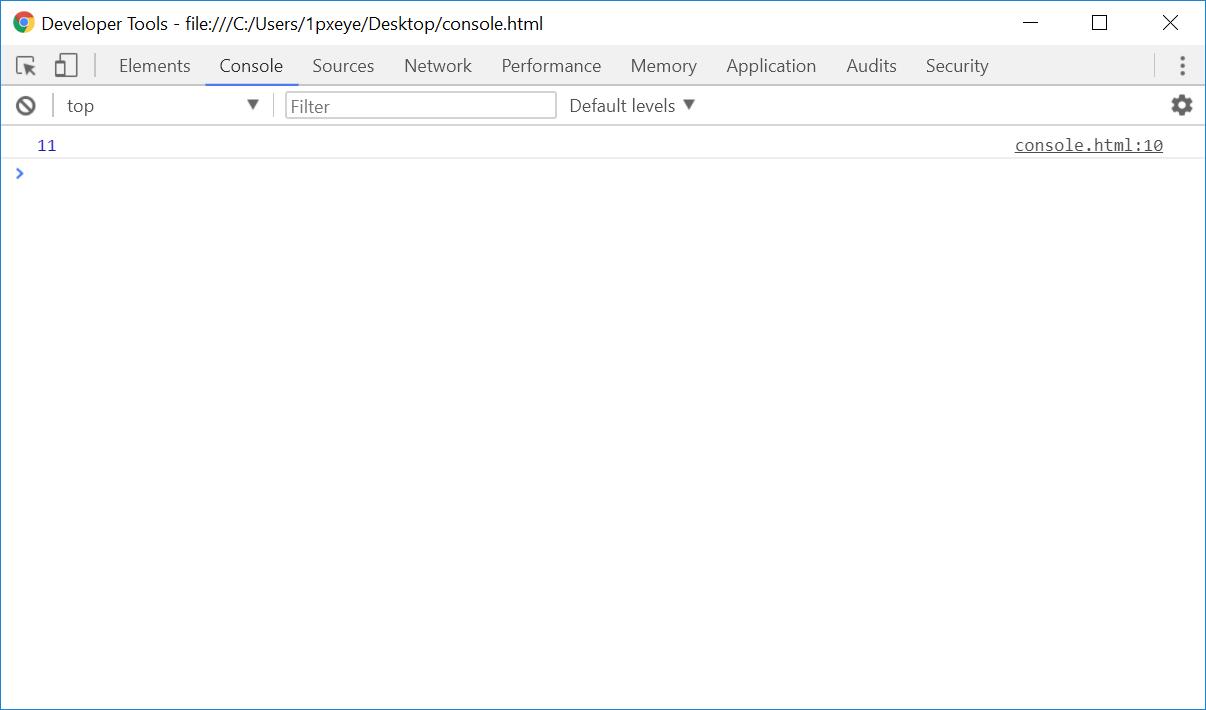Select the Performance tab
Screen dimensions: 1206x710
point(551,66)
